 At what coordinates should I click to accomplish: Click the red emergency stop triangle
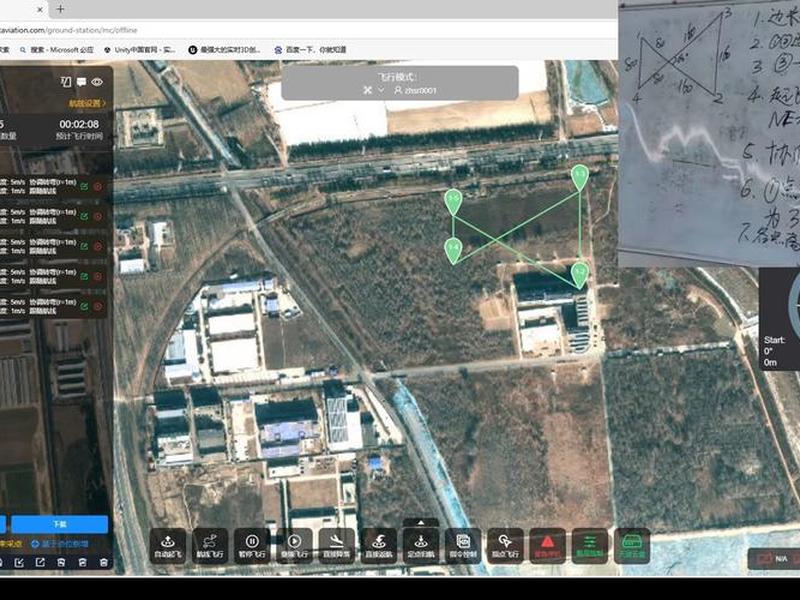click(x=547, y=546)
